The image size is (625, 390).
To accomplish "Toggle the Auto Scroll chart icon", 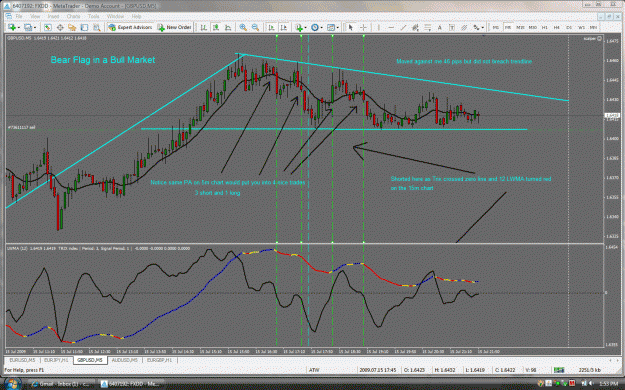I will click(x=271, y=27).
